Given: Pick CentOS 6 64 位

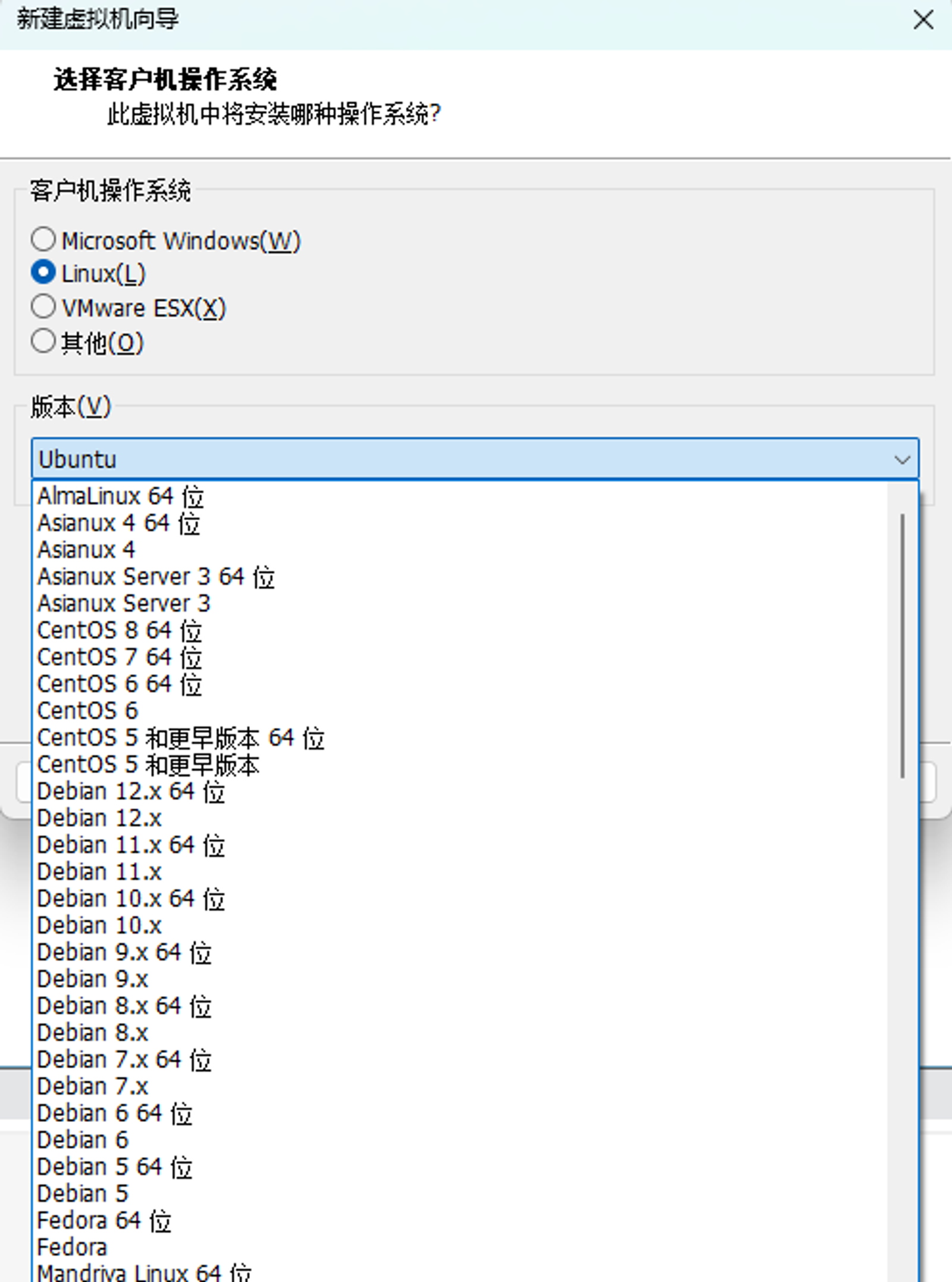Looking at the screenshot, I should click(x=459, y=684).
